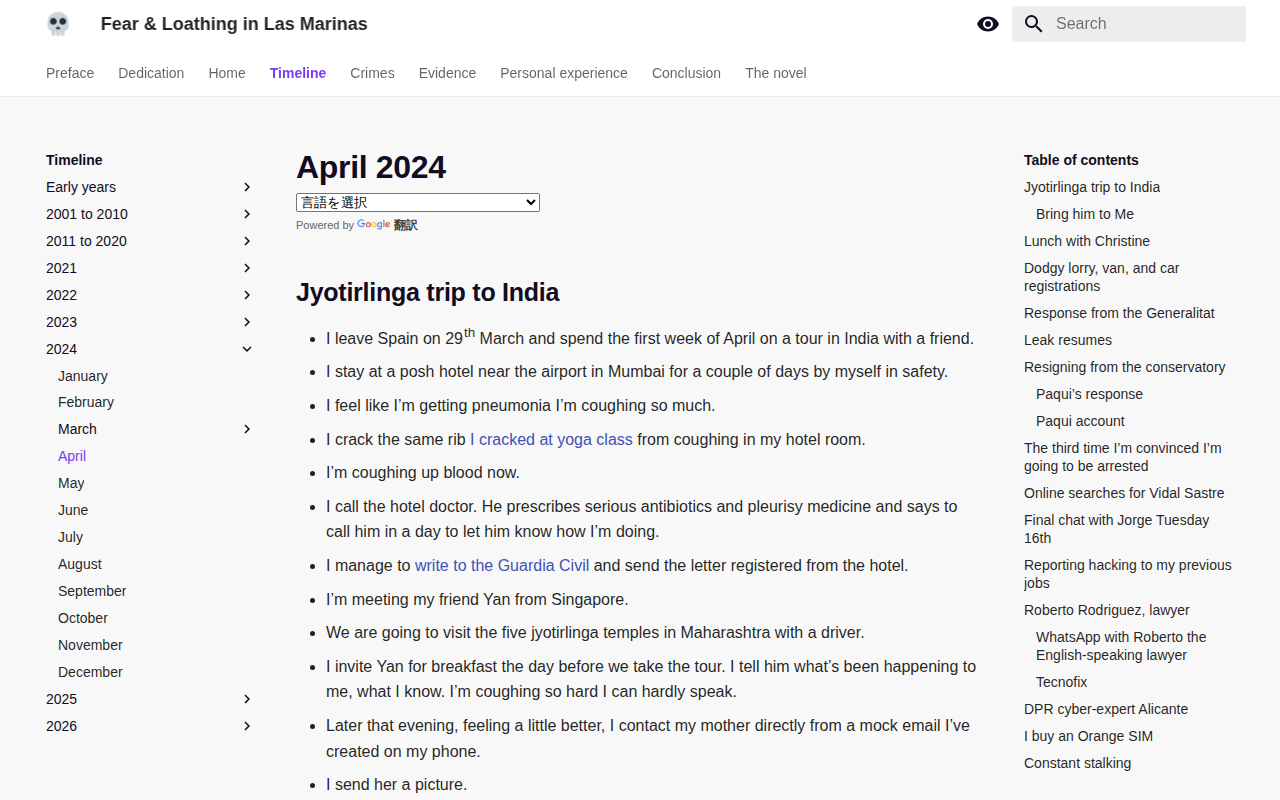Go to the Home tab
1280x800 pixels.
(227, 73)
